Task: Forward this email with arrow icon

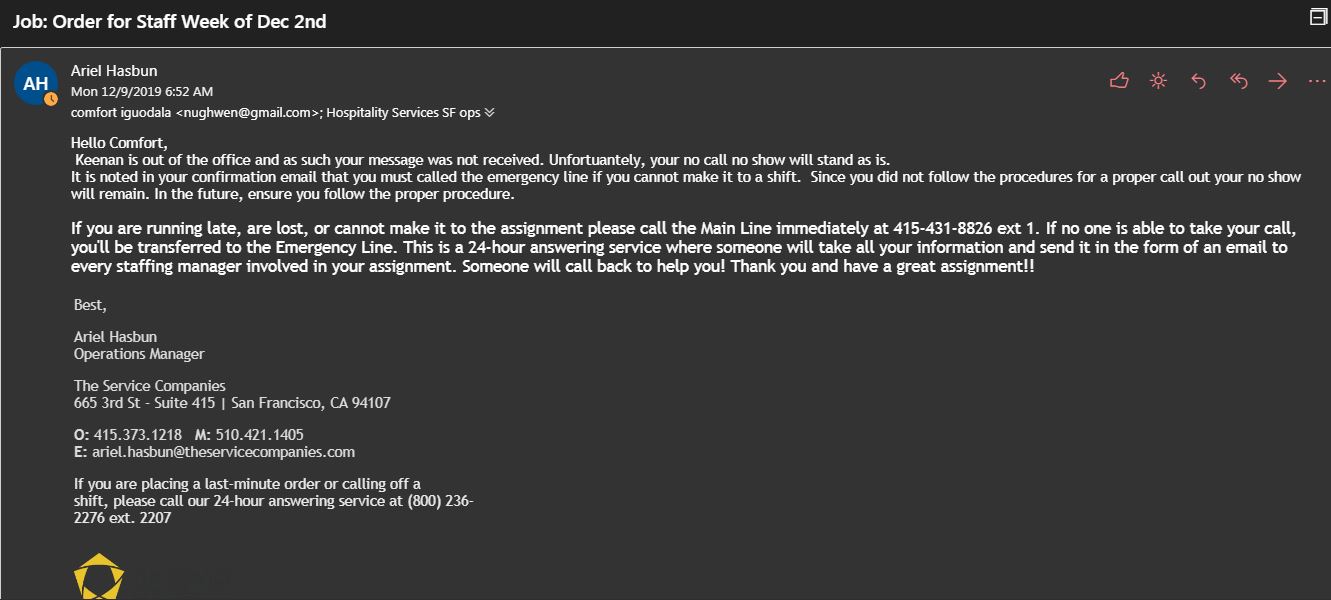Action: pyautogui.click(x=1277, y=81)
